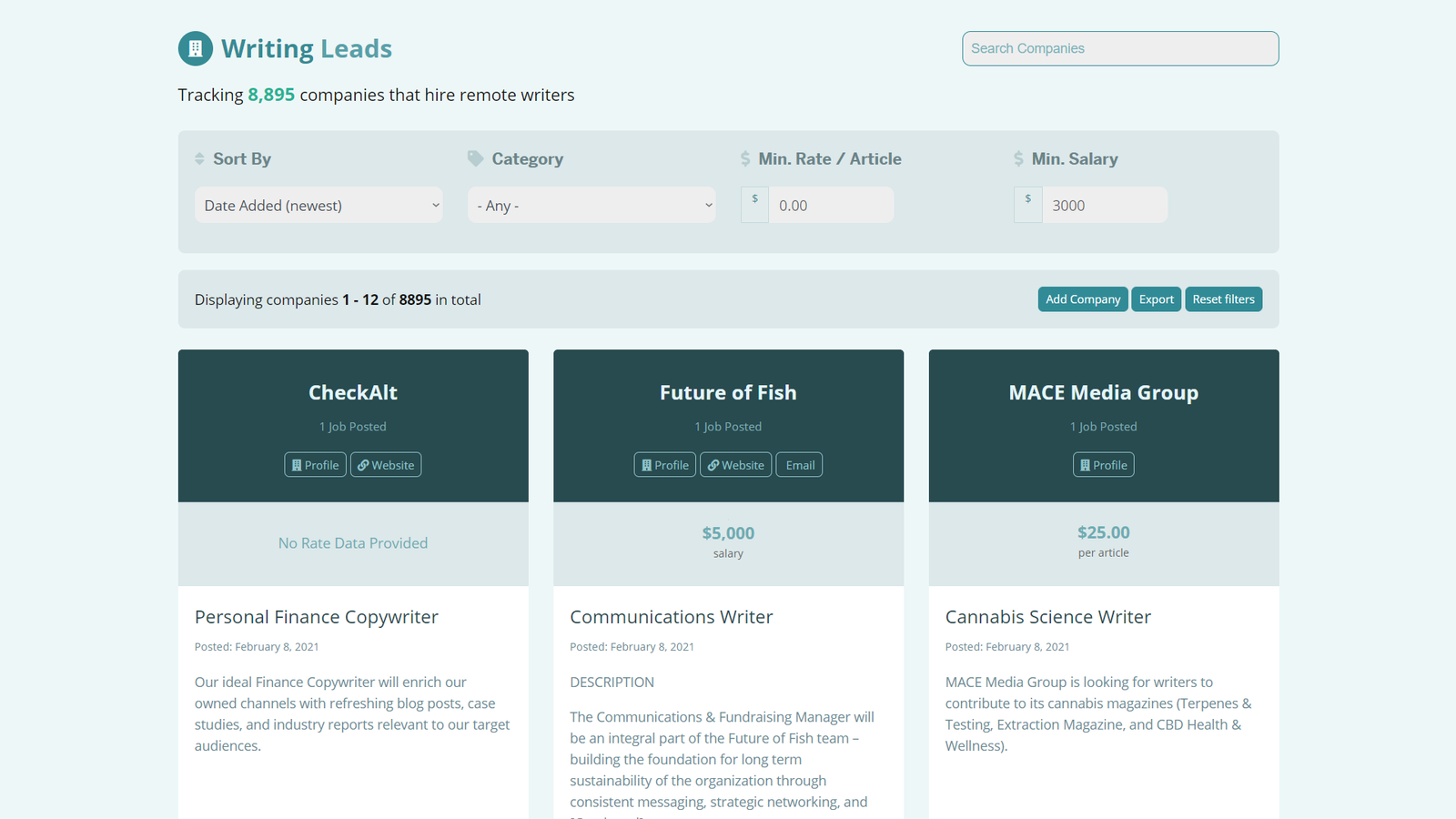Screen dimensions: 1456x819
Task: Click the dollar icon beside Min. Salary heading
Action: [1018, 159]
